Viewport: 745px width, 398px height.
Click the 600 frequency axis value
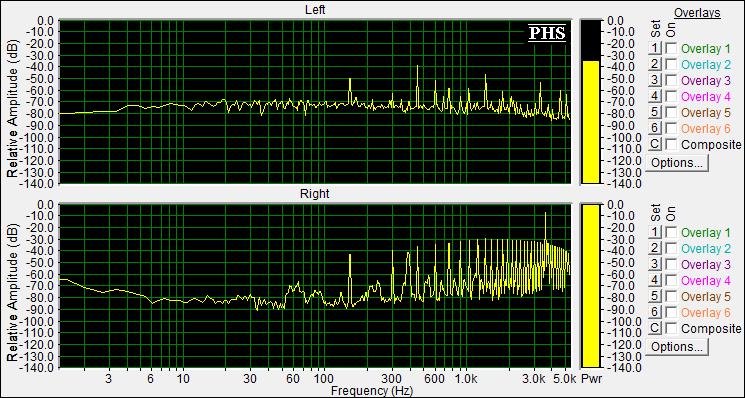[x=434, y=379]
